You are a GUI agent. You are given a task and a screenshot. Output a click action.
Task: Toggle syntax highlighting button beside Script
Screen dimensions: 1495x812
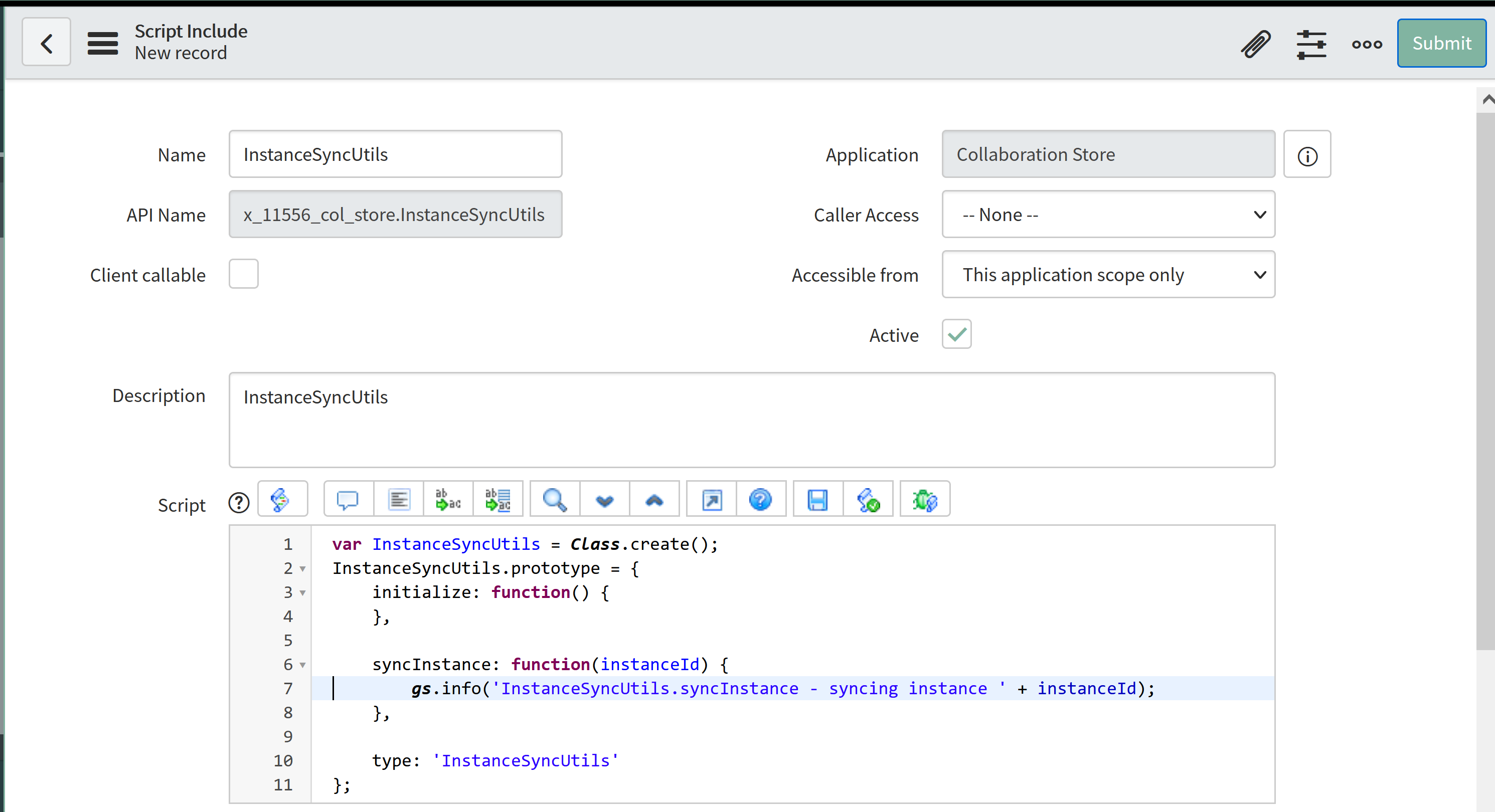click(x=281, y=499)
